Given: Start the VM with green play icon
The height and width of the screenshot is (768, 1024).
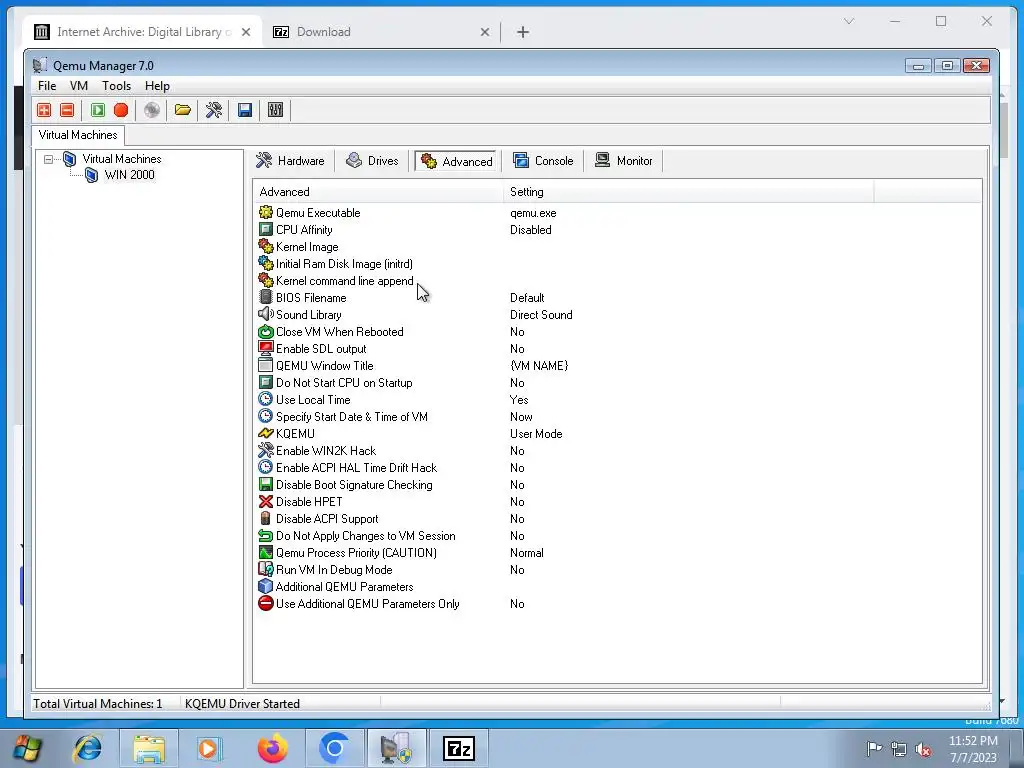Looking at the screenshot, I should coord(98,110).
